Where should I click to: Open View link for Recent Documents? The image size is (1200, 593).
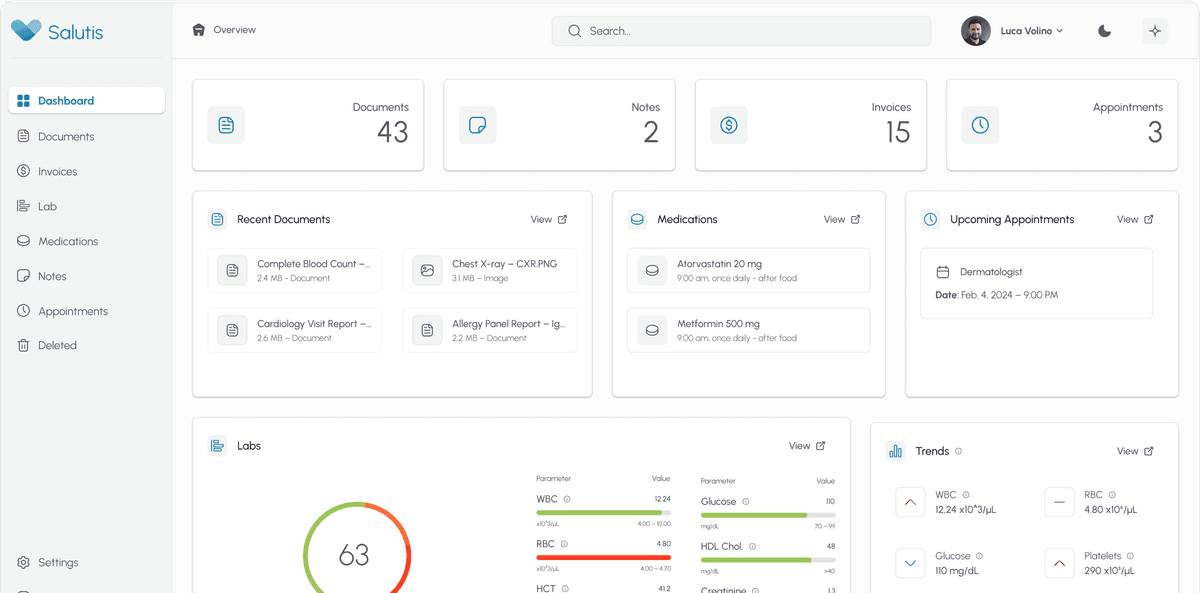pos(549,219)
